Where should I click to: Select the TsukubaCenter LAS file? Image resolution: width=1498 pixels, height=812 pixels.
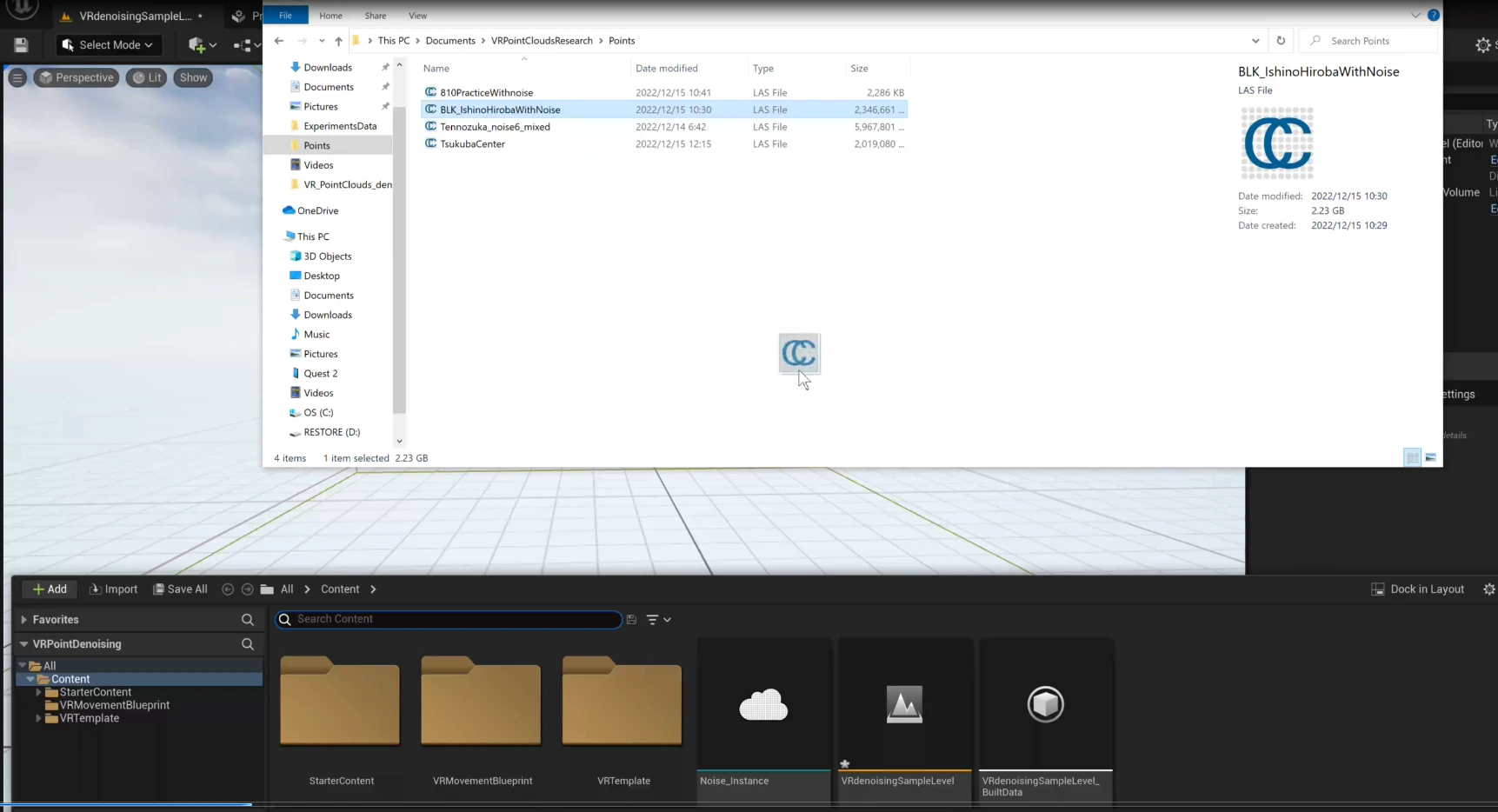[664, 144]
